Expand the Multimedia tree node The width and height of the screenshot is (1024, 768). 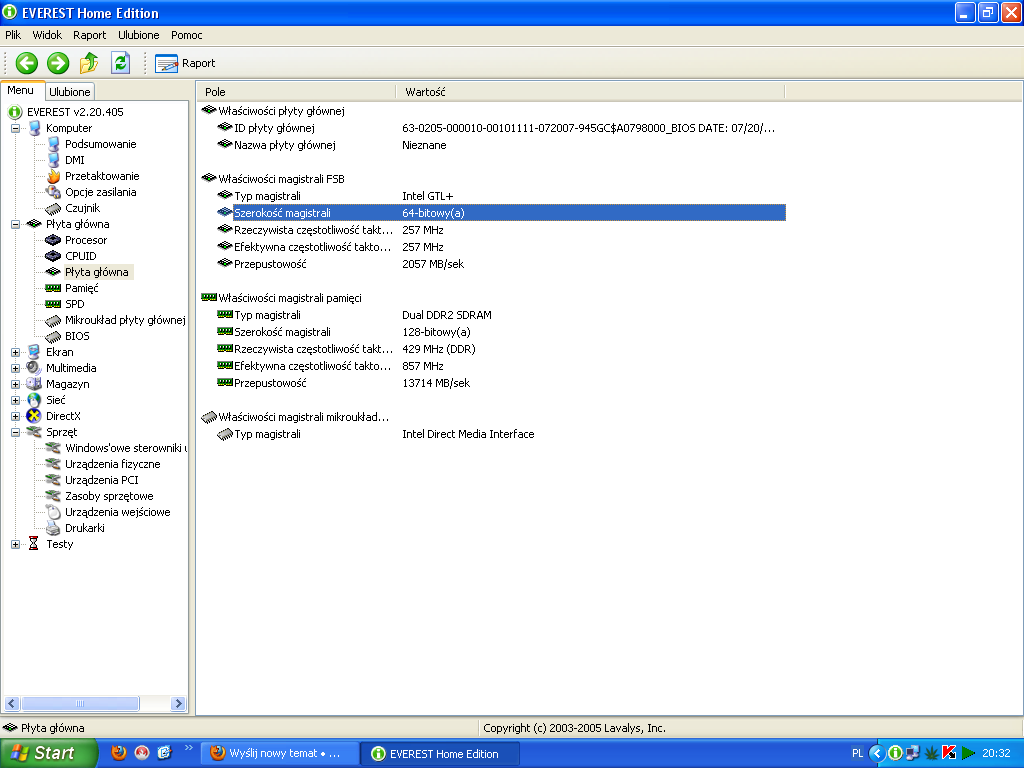[x=15, y=368]
